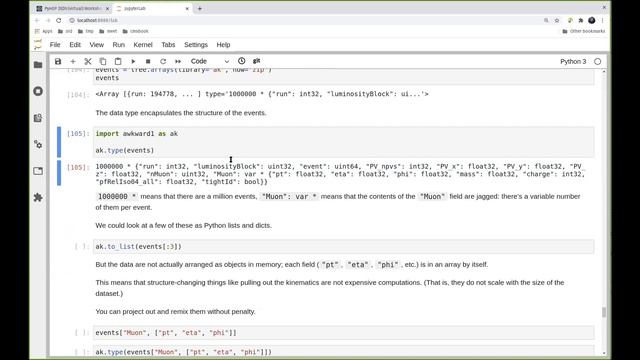This screenshot has height=360, width=640.
Task: Open the browser extensions puzzle icon
Action: 581,20
